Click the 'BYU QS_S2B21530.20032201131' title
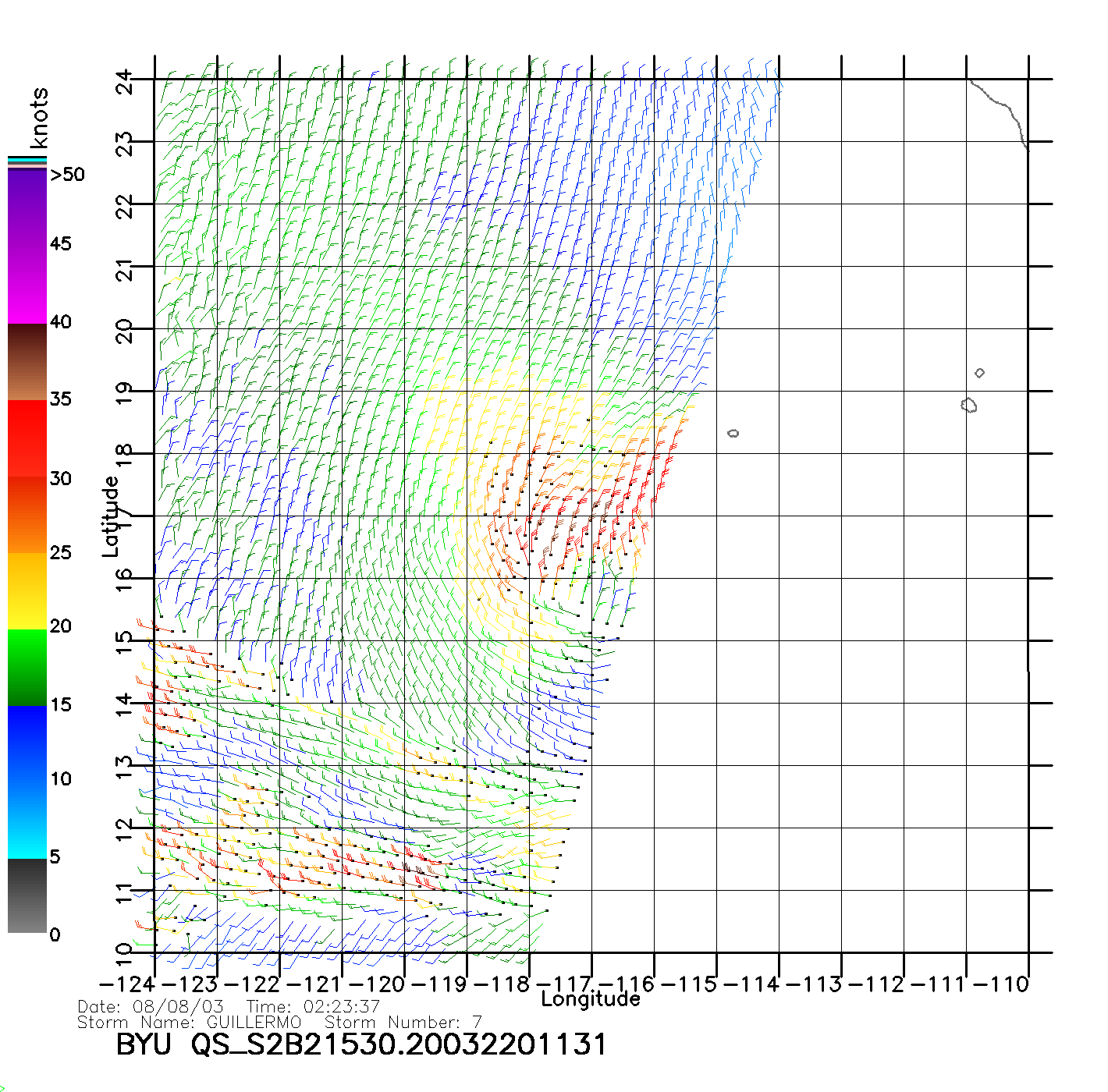1108x1092 pixels. point(360,1045)
